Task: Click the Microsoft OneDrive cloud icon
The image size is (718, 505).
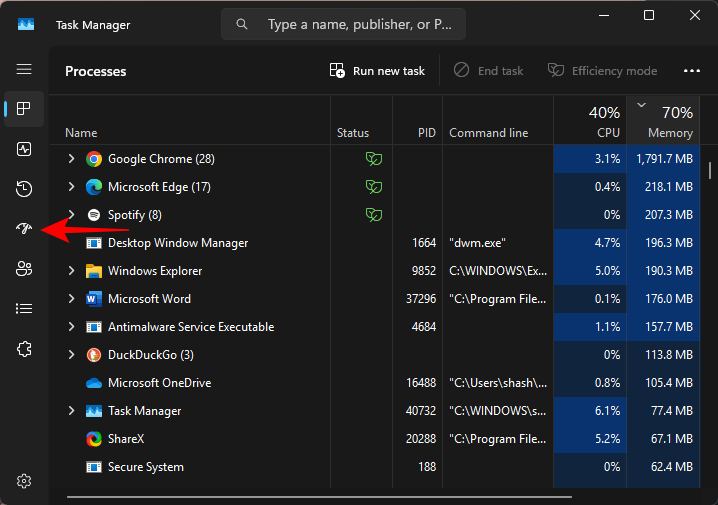Action: coord(94,383)
